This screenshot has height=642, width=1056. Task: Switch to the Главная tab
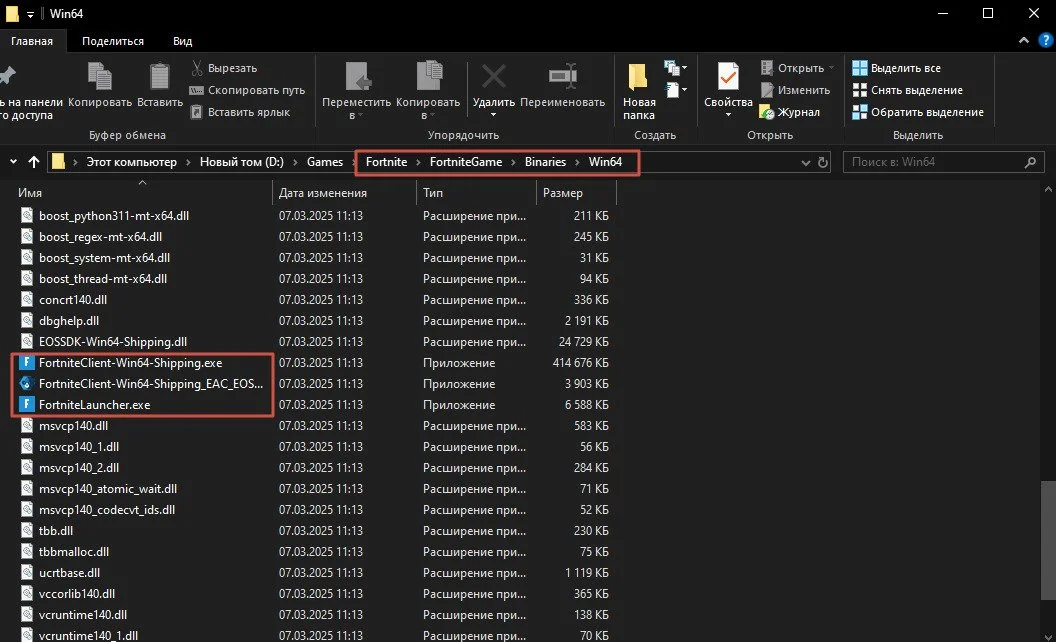click(x=32, y=41)
